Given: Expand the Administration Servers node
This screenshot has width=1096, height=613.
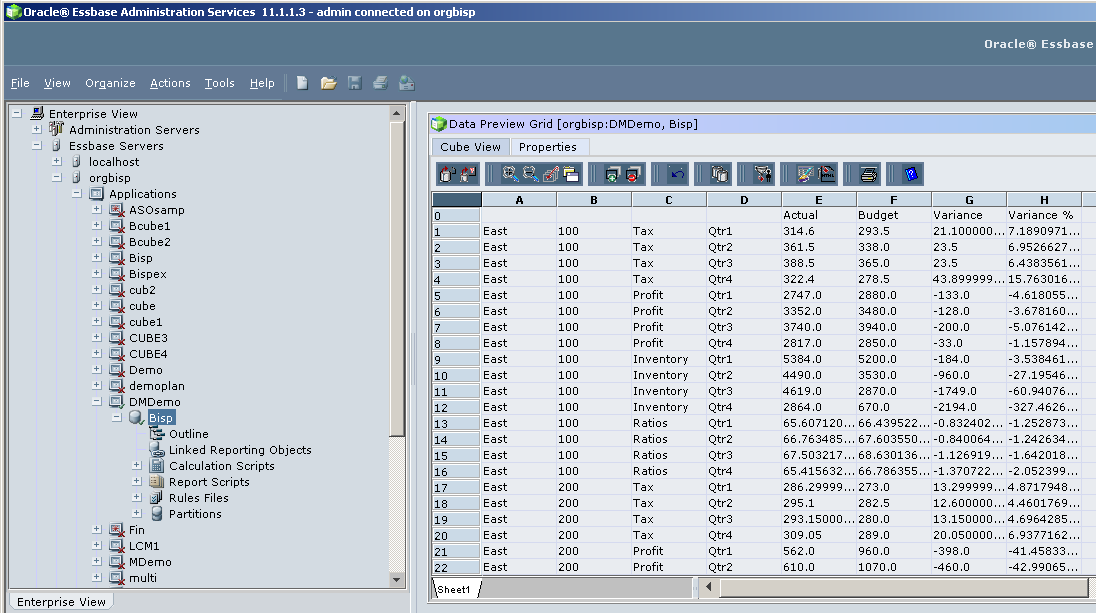Looking at the screenshot, I should click(x=37, y=129).
